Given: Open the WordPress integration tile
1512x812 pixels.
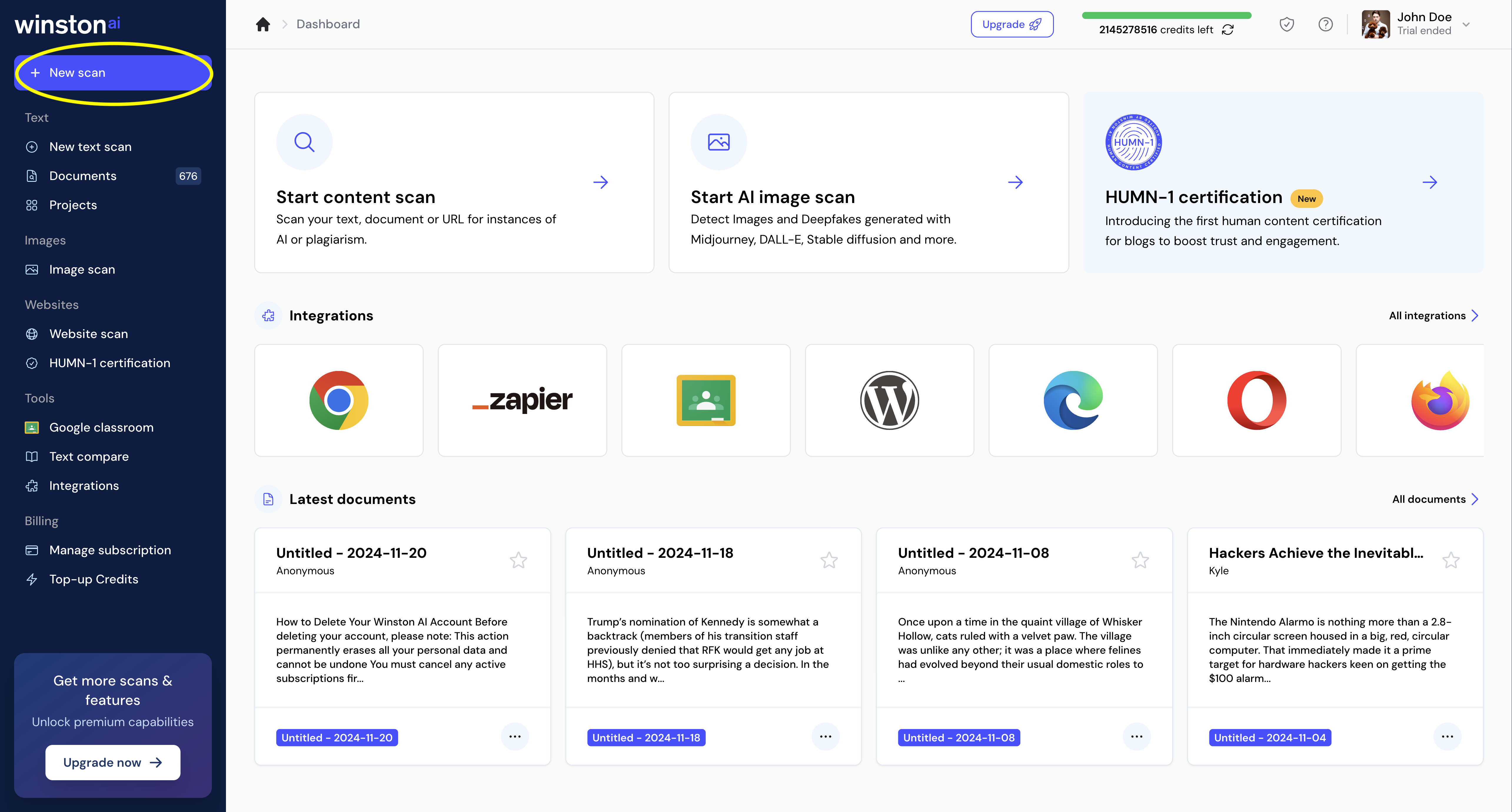Looking at the screenshot, I should pyautogui.click(x=889, y=400).
